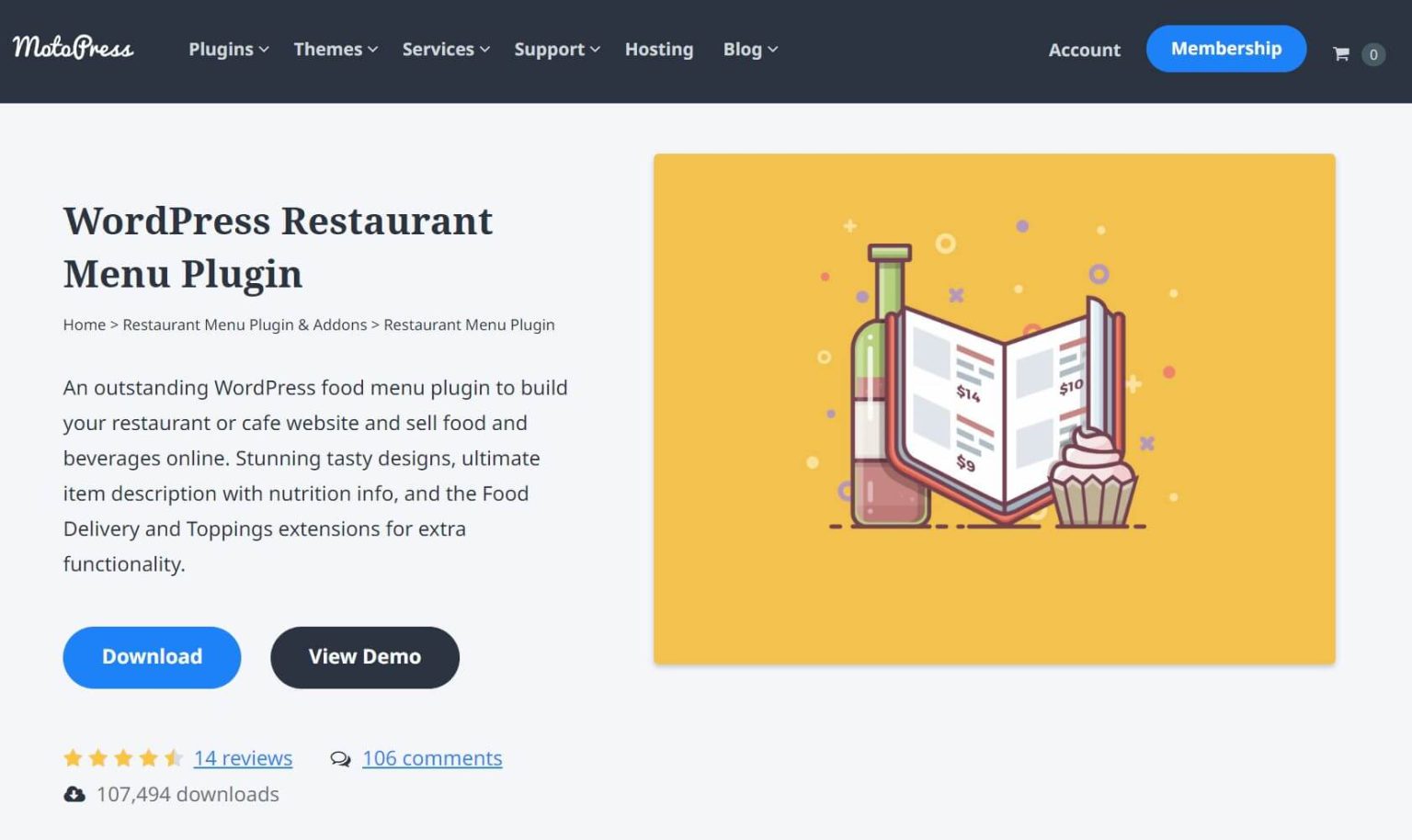Open the Services dropdown

pyautogui.click(x=444, y=50)
